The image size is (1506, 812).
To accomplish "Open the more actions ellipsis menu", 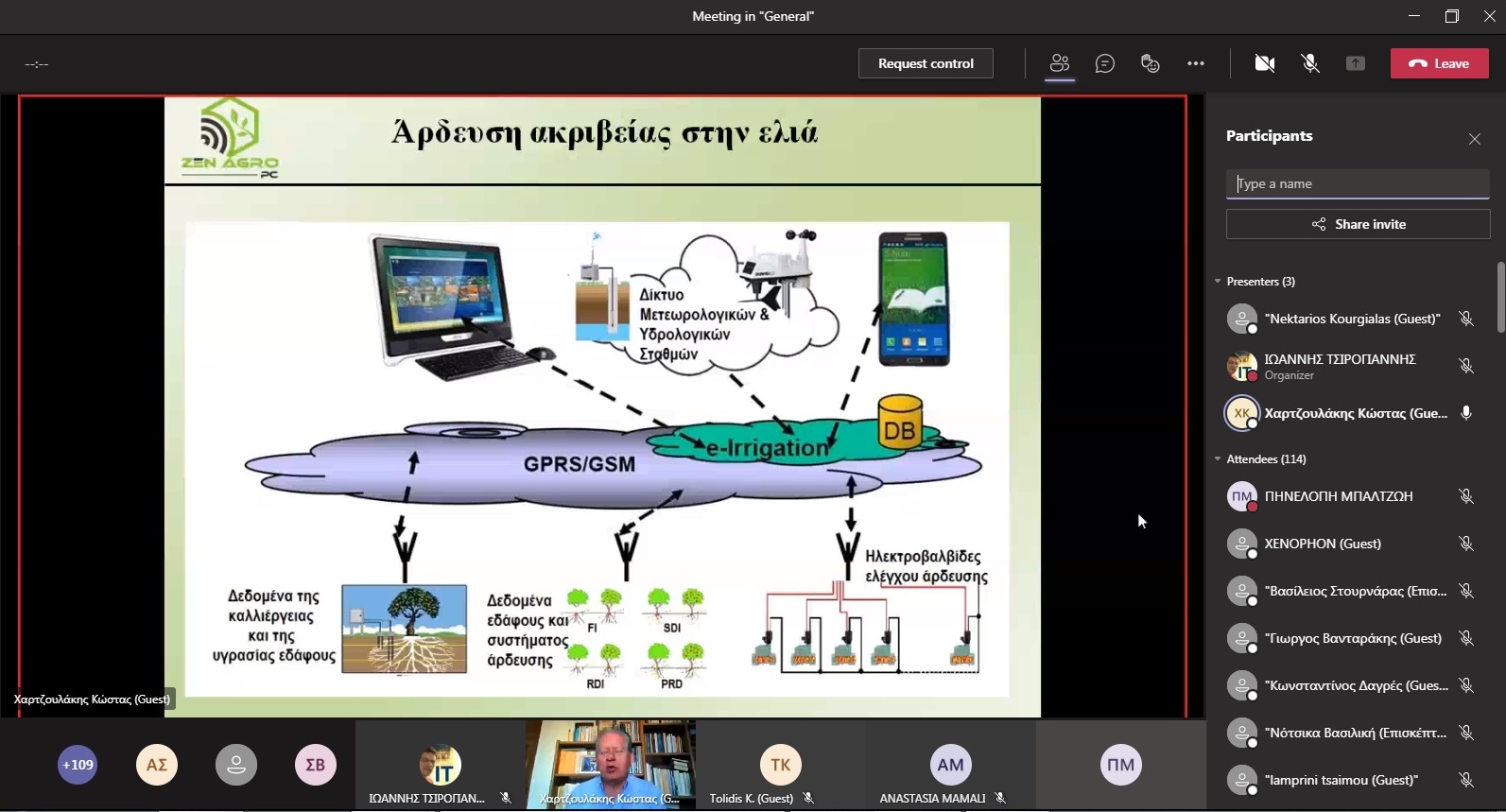I will [1195, 63].
